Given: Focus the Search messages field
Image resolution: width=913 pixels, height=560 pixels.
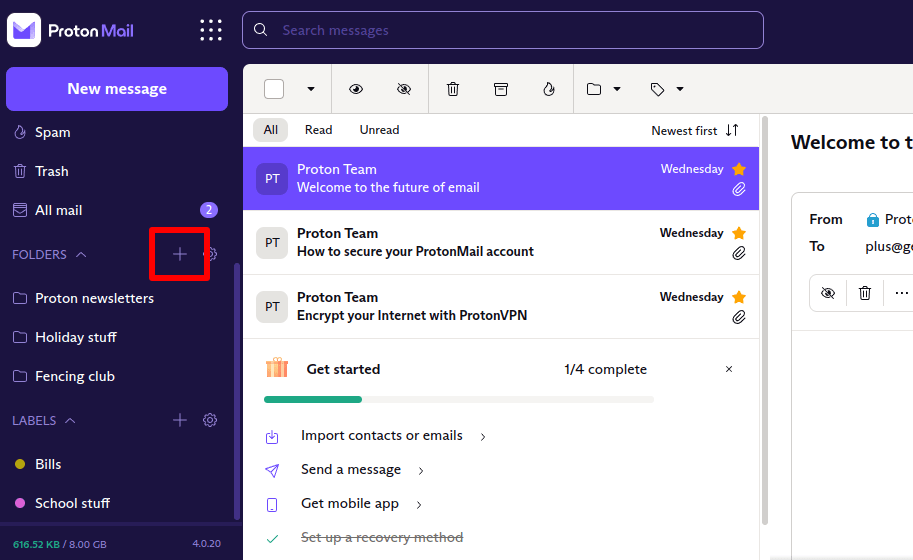Looking at the screenshot, I should (503, 30).
